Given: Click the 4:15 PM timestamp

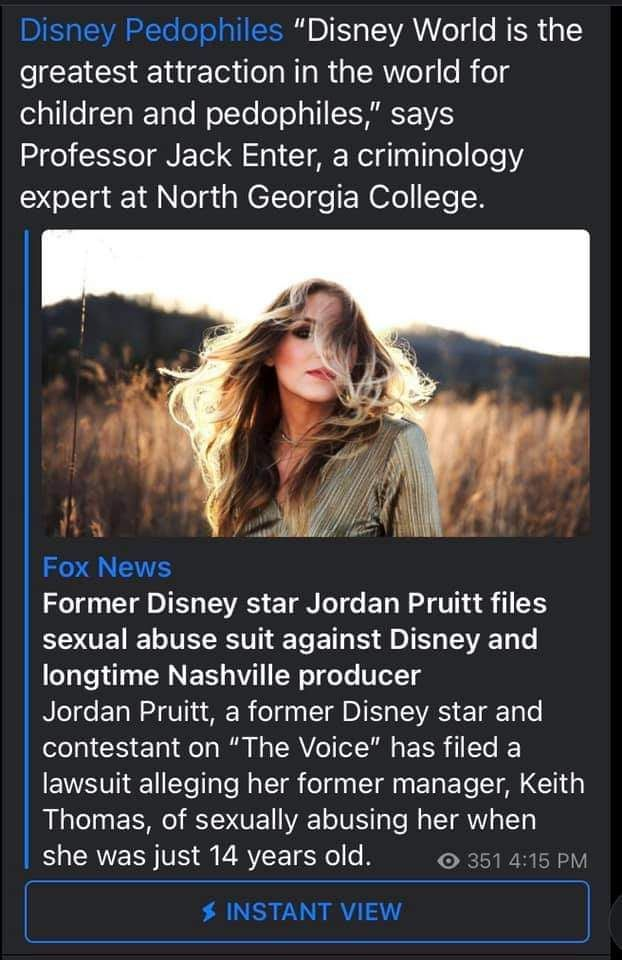Looking at the screenshot, I should tap(546, 860).
